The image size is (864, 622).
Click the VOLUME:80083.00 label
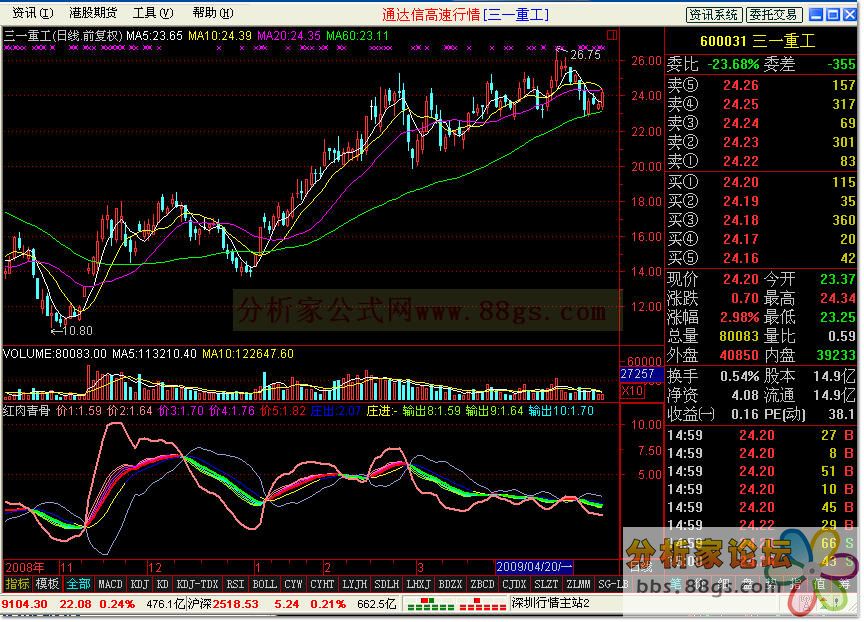[55, 354]
